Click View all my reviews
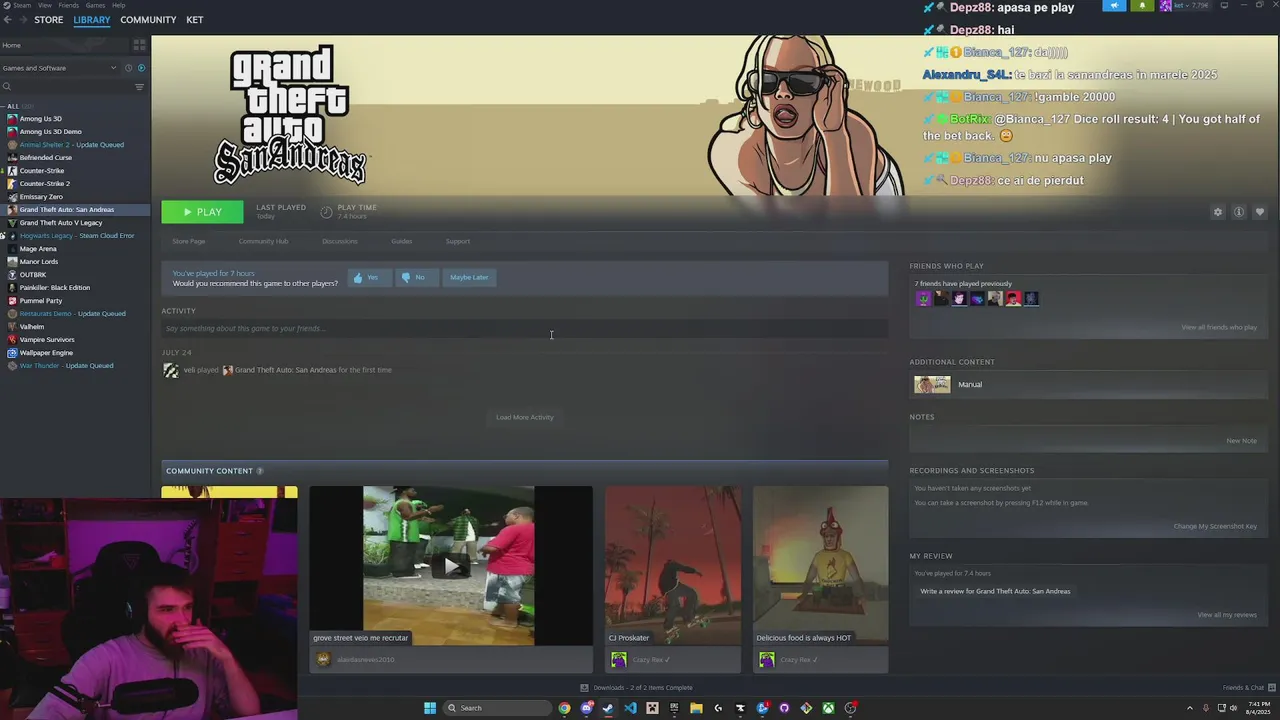Viewport: 1280px width, 720px height. click(1227, 615)
